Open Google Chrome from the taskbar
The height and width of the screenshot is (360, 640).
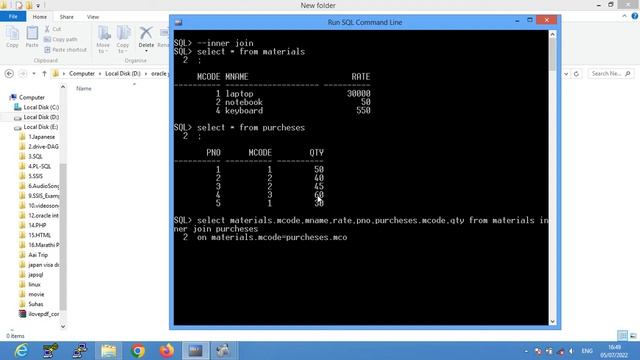click(x=138, y=351)
